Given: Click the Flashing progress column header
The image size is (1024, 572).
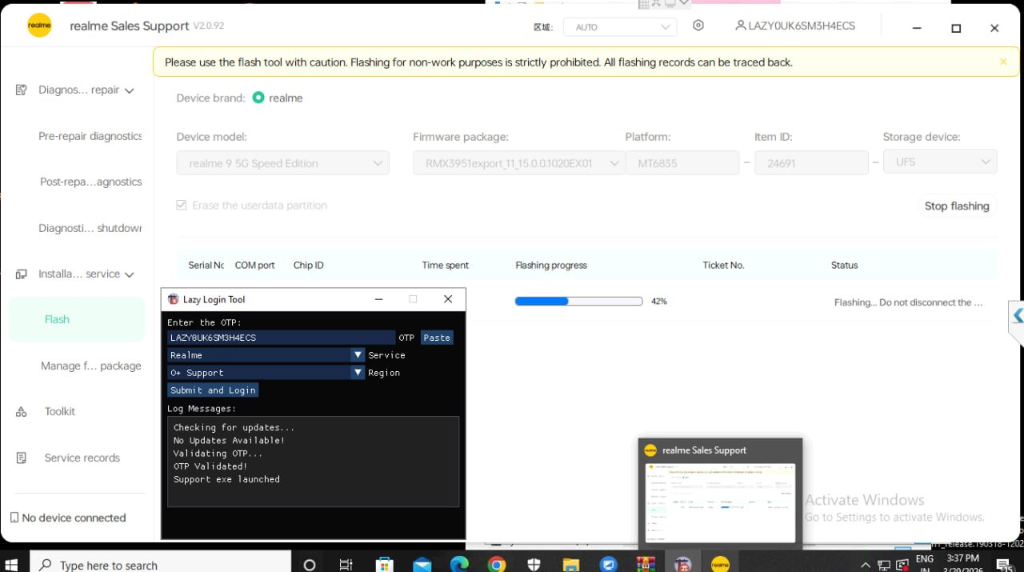Looking at the screenshot, I should click(551, 265).
